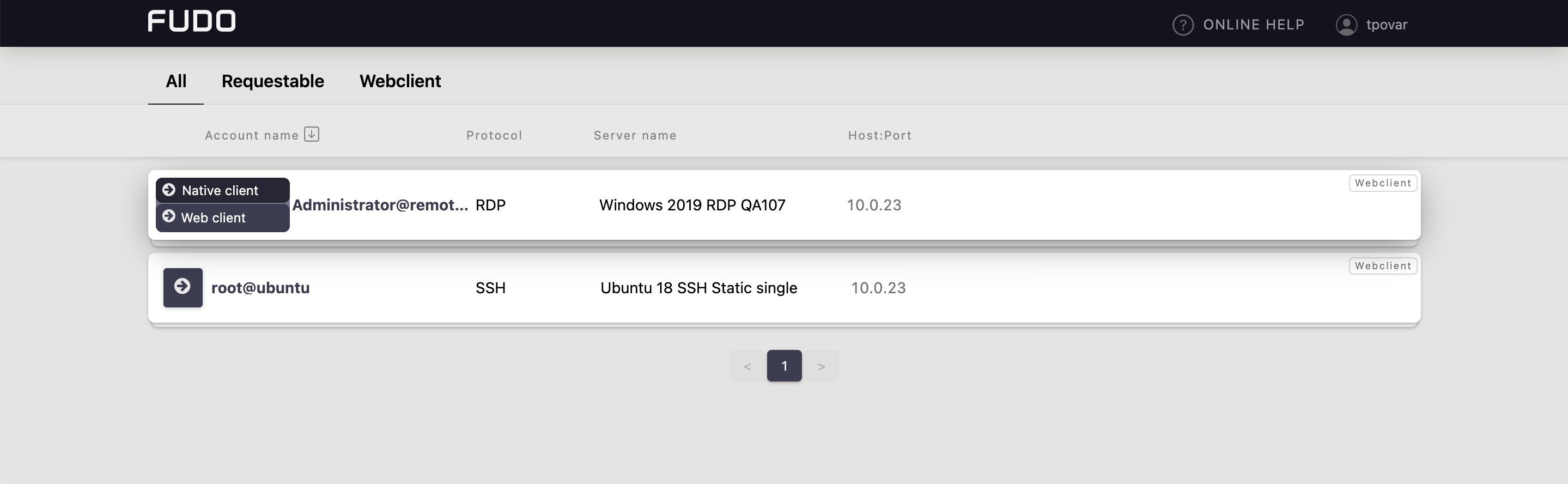Click the tpovar user avatar icon
1568x484 pixels.
pyautogui.click(x=1346, y=25)
